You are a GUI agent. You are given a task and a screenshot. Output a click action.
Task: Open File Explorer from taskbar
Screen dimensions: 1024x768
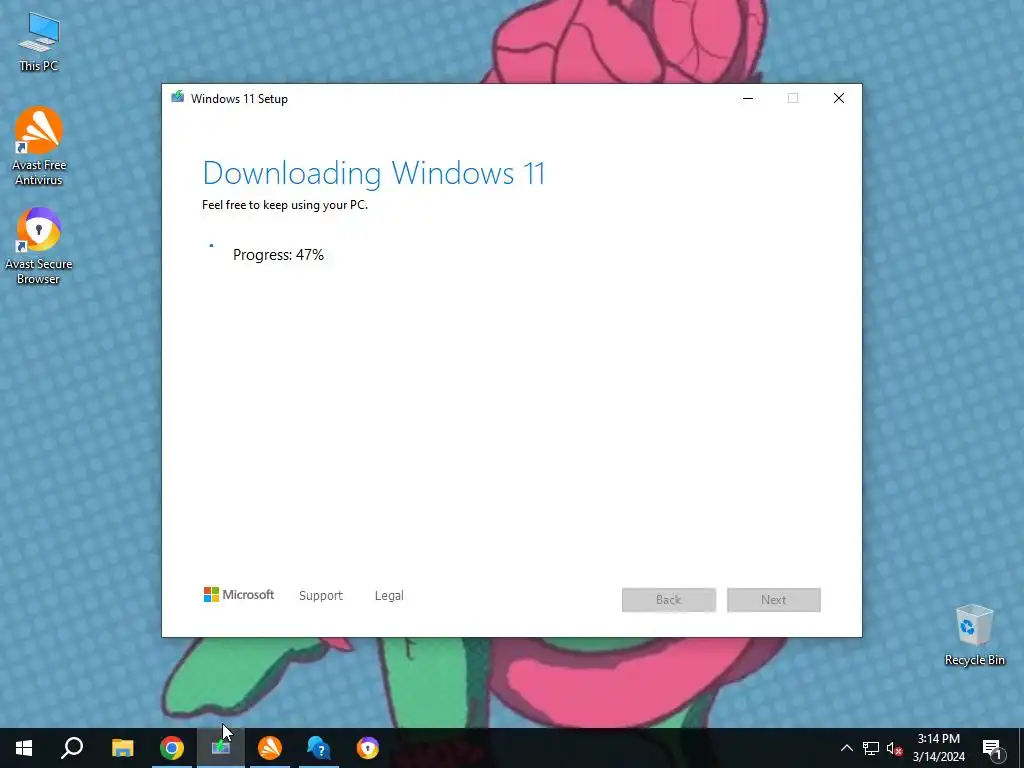(x=122, y=748)
